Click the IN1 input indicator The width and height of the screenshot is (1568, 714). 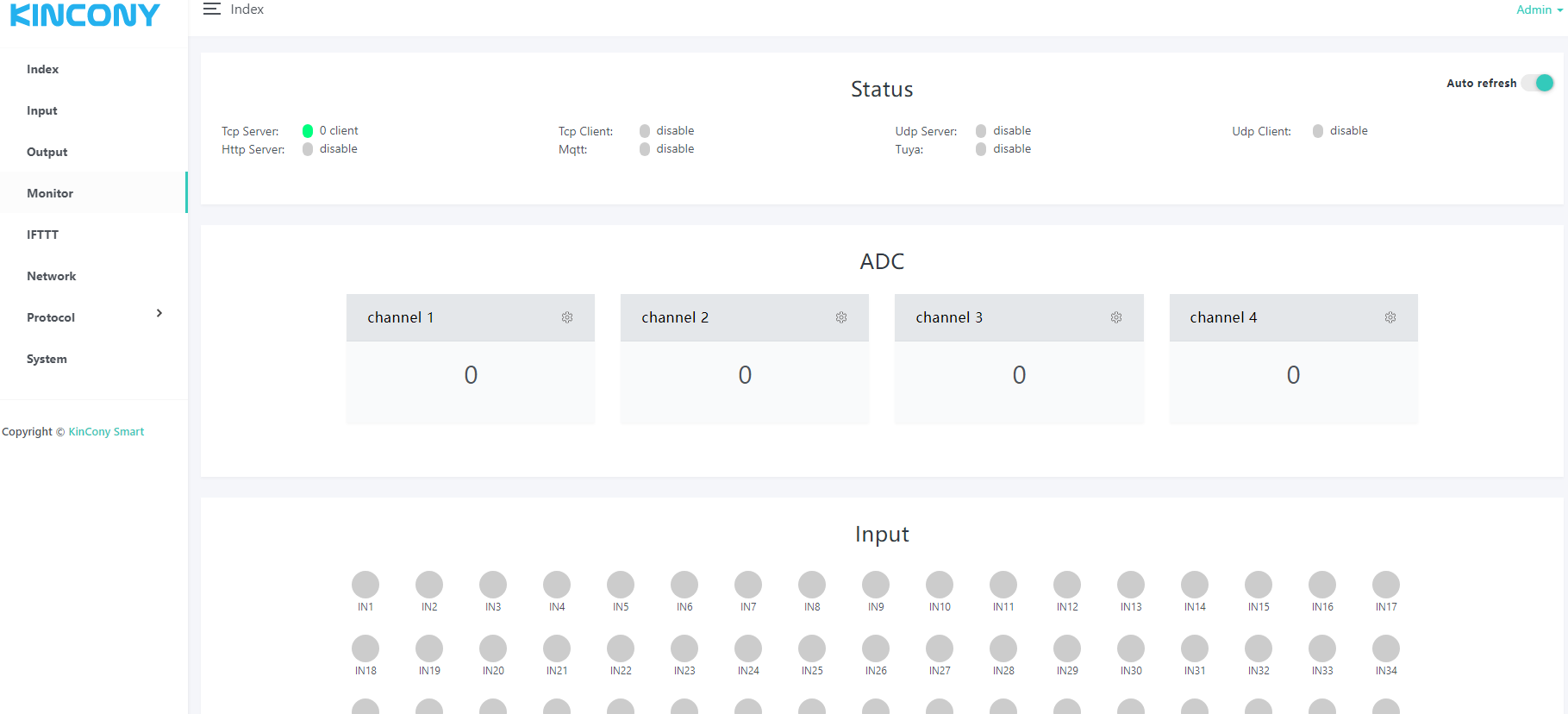[x=365, y=585]
